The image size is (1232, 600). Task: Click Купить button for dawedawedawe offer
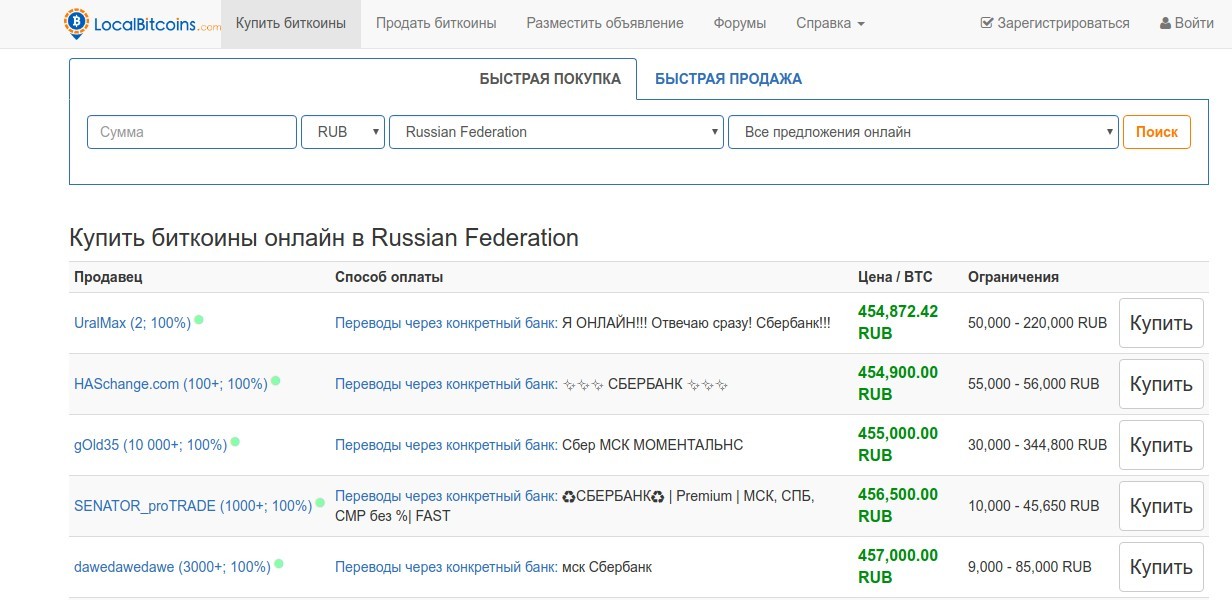tap(1161, 567)
